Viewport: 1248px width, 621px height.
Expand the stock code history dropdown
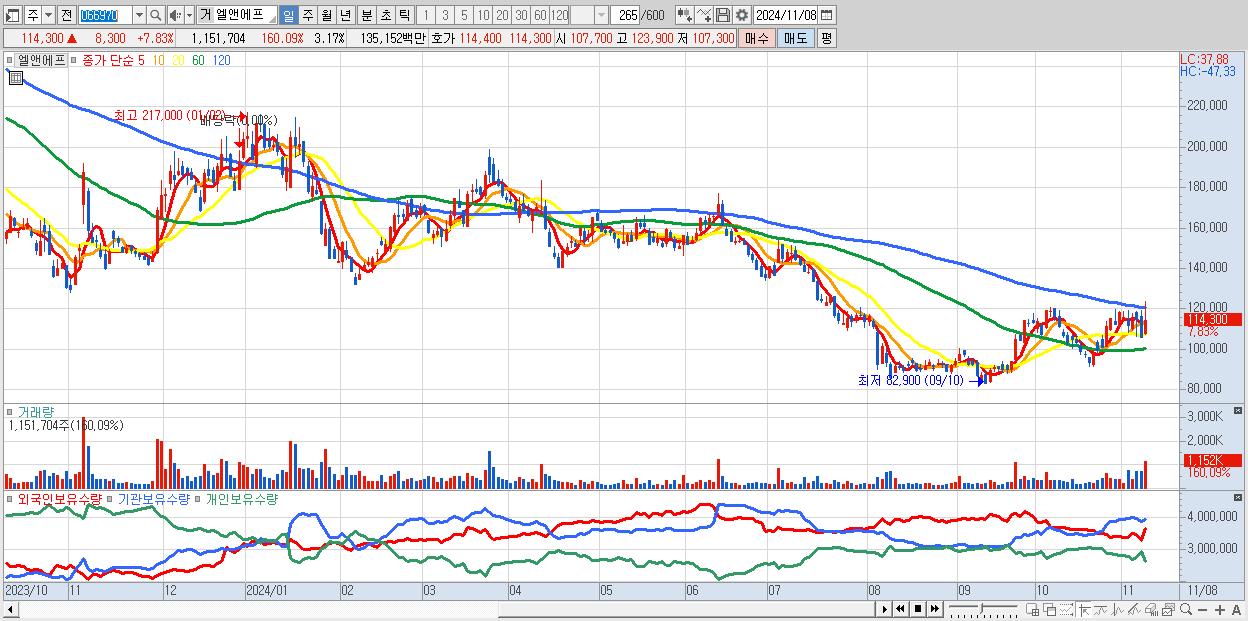coord(139,15)
